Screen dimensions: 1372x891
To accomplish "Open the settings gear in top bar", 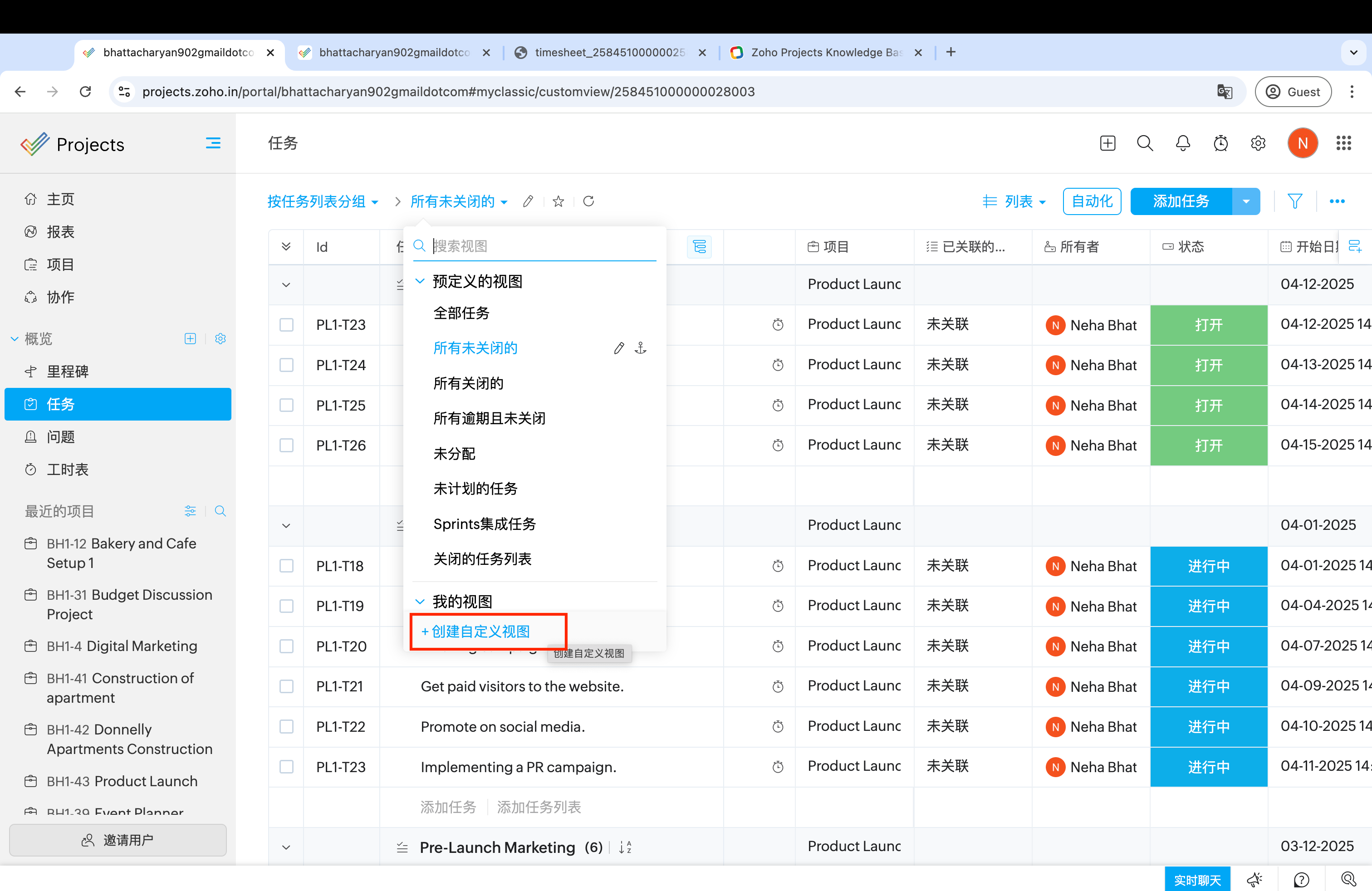I will 1258,143.
